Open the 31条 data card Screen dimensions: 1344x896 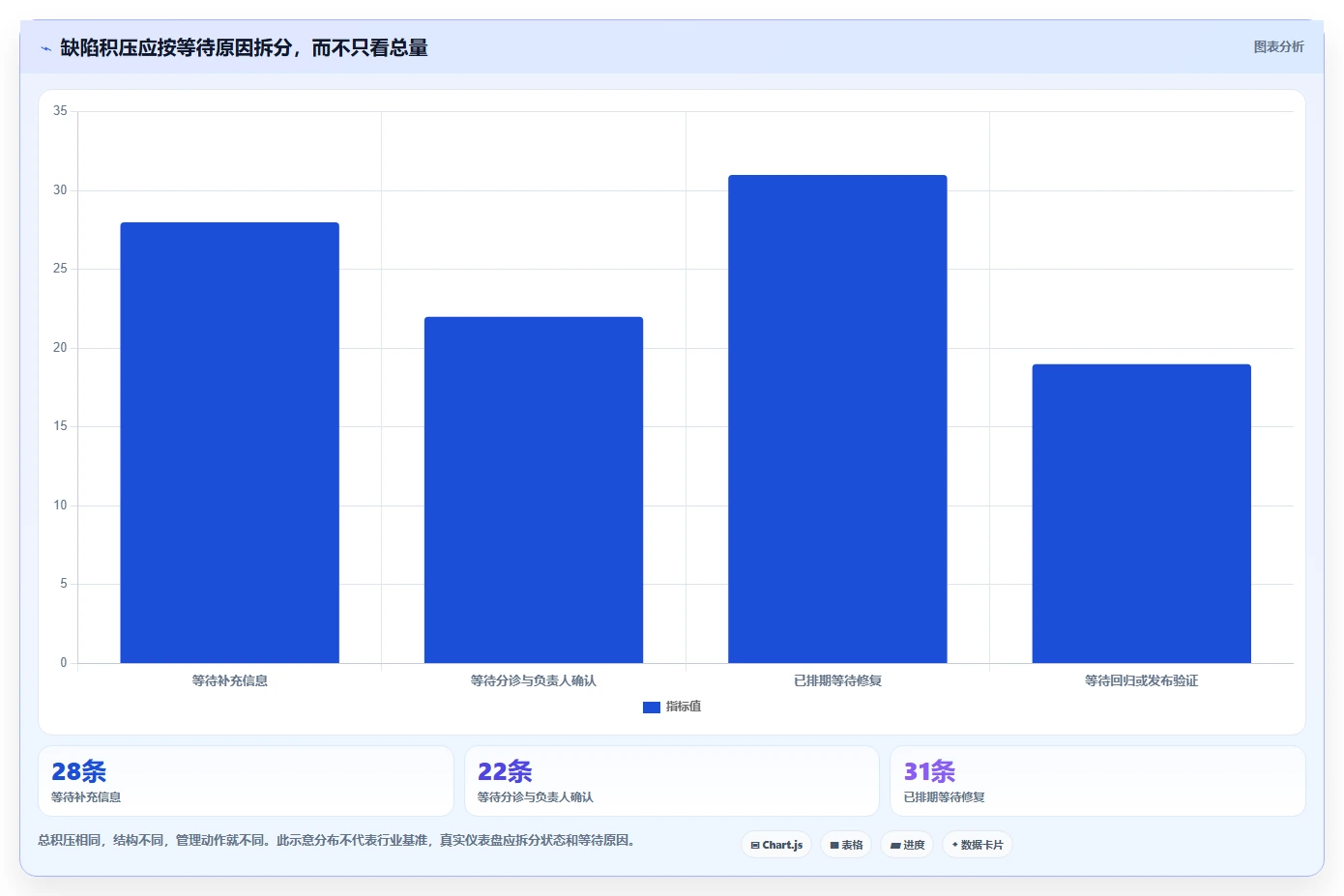(1097, 781)
